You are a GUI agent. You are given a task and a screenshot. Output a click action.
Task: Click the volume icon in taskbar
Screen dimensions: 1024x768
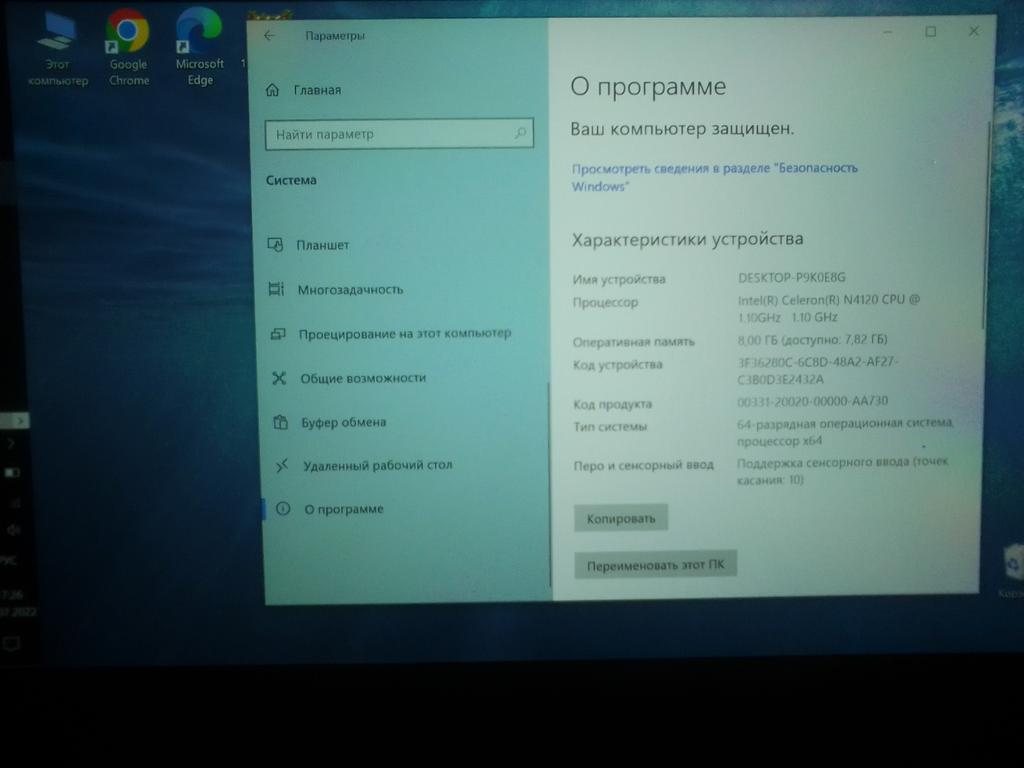[12, 529]
